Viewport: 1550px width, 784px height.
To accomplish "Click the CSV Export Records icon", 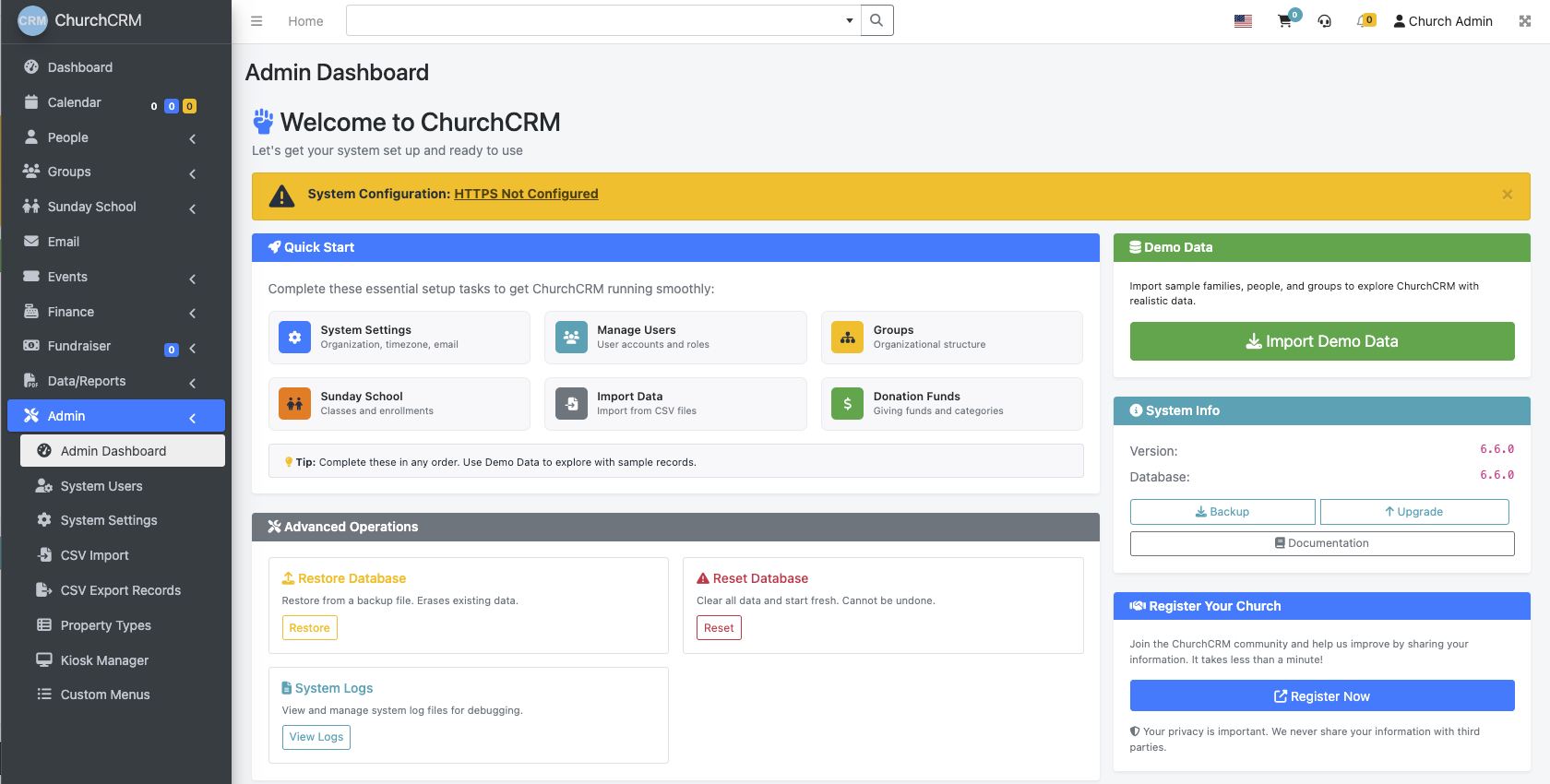I will pos(44,590).
